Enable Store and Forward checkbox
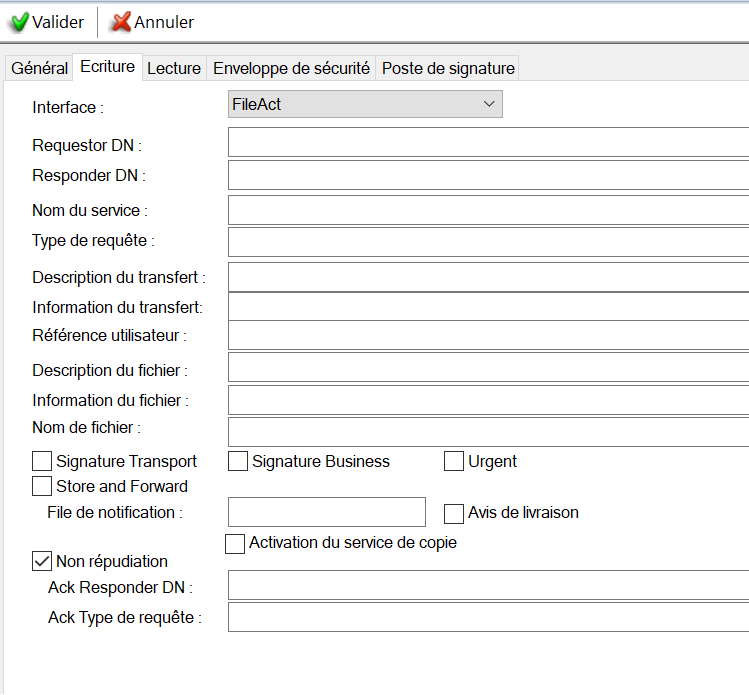The width and height of the screenshot is (749, 695). 42,486
